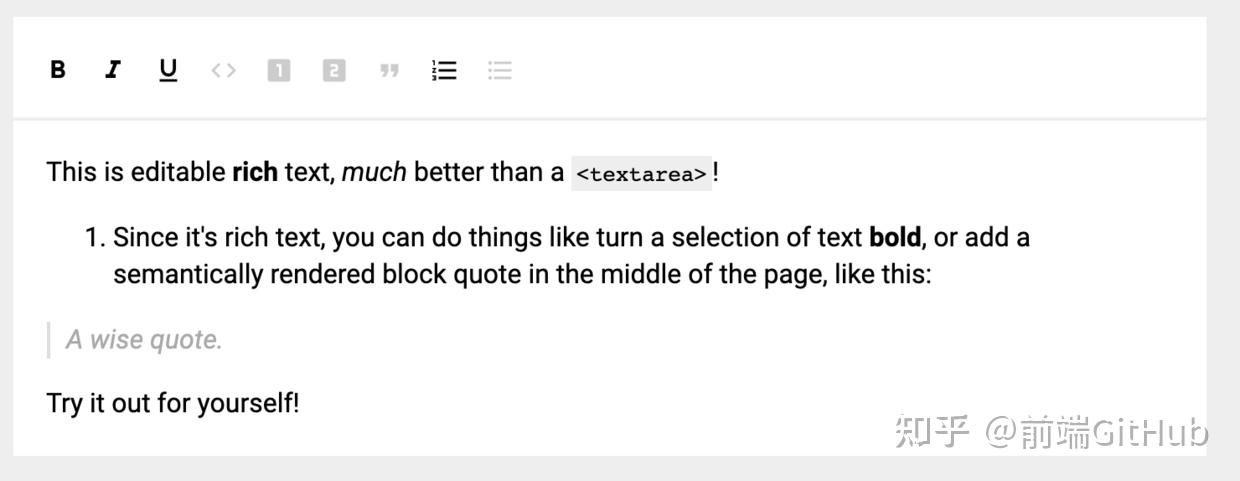Toggle block quote formatting icon
This screenshot has height=481, width=1240.
[x=389, y=70]
